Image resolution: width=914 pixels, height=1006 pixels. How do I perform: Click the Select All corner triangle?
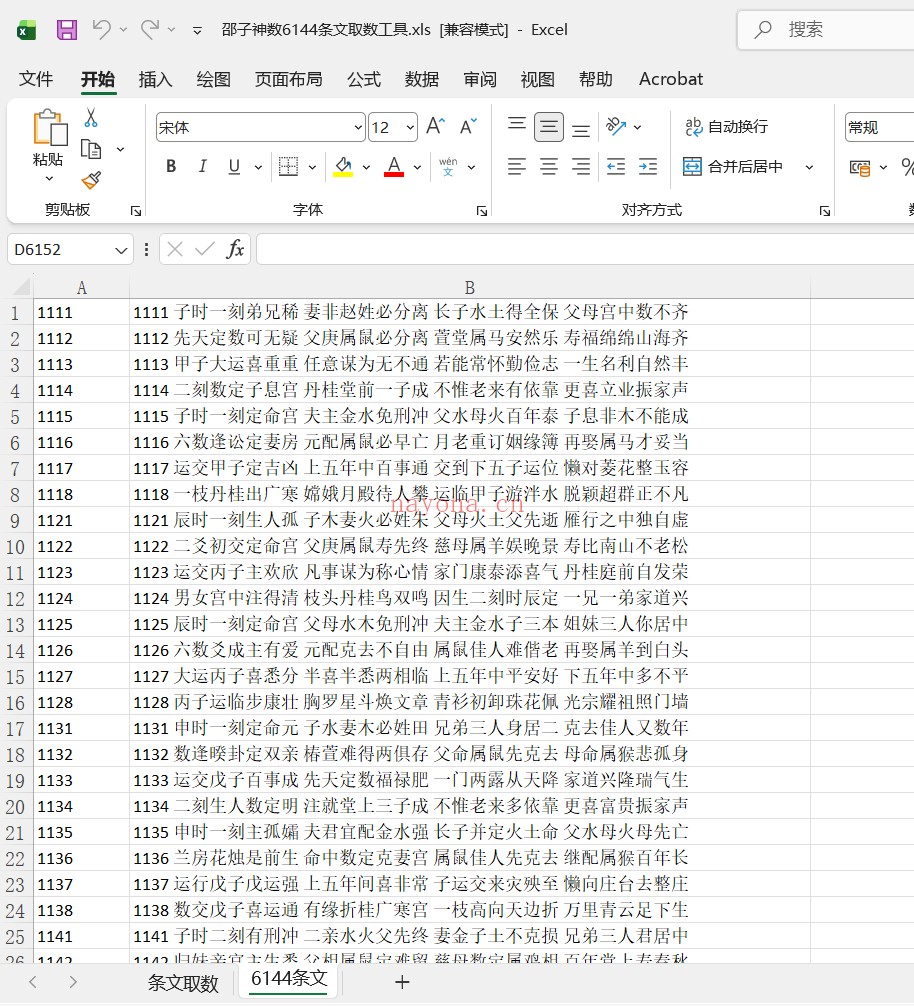(x=21, y=286)
